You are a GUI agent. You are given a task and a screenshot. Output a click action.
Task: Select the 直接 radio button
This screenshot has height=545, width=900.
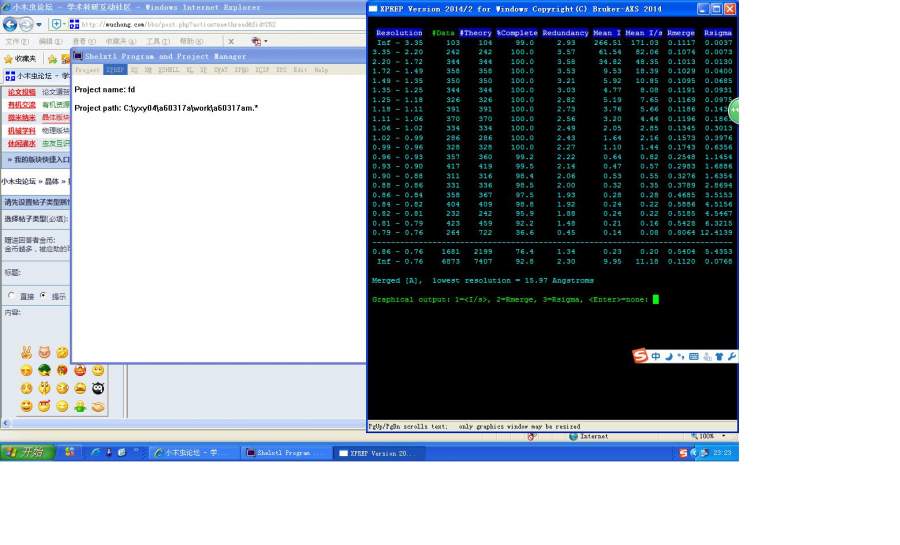coord(11,295)
